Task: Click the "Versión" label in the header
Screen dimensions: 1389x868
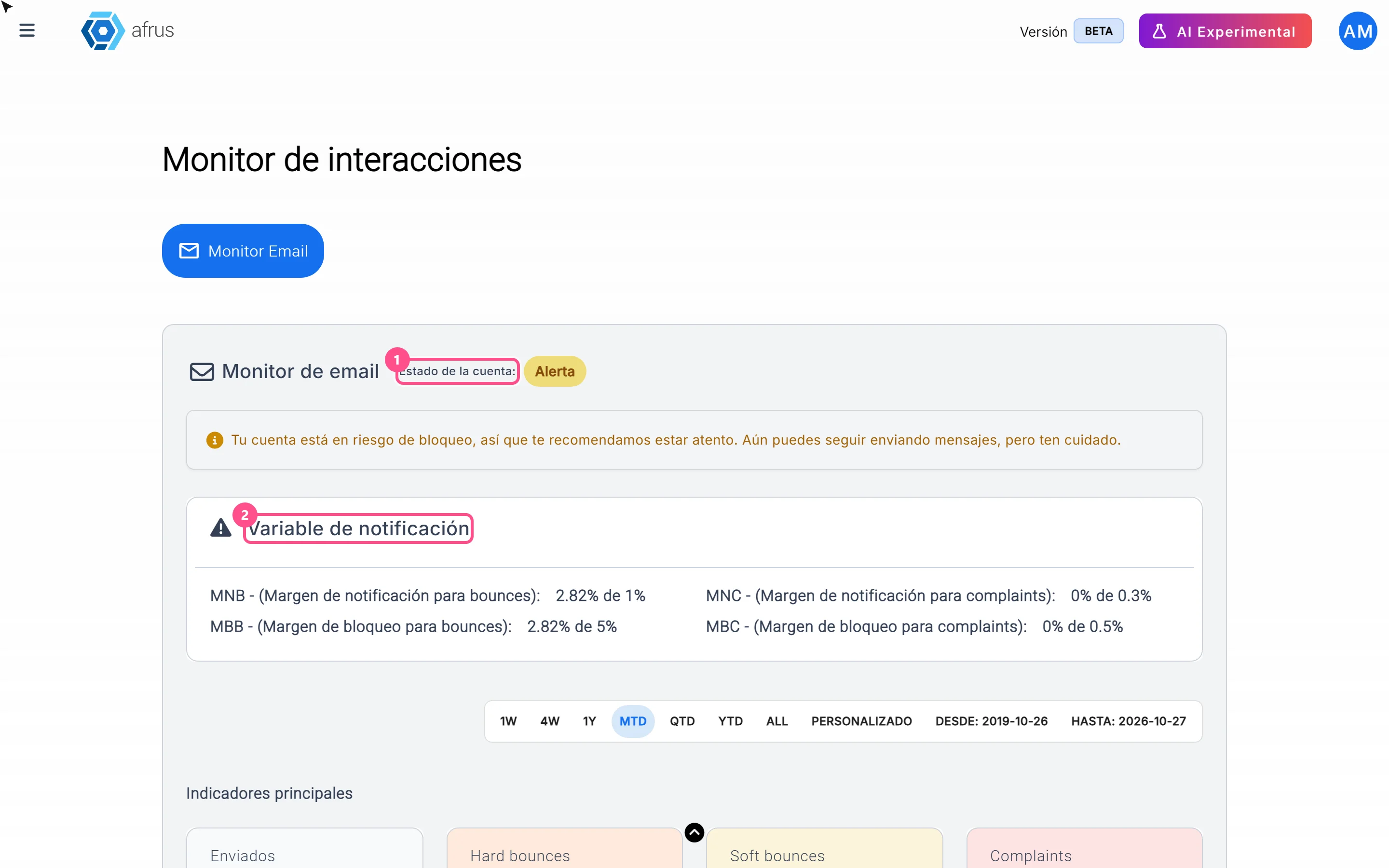Action: pos(1043,31)
